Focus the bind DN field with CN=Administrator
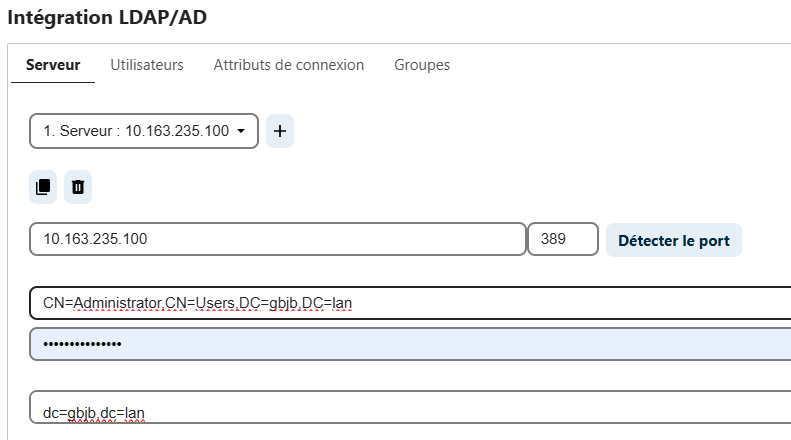Screen dimensions: 791x440 tap(410, 303)
